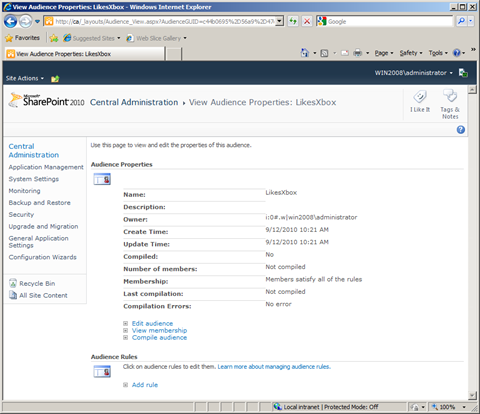Click the Stop loading red X icon
Viewport: 480px width, 414px height.
pos(307,22)
